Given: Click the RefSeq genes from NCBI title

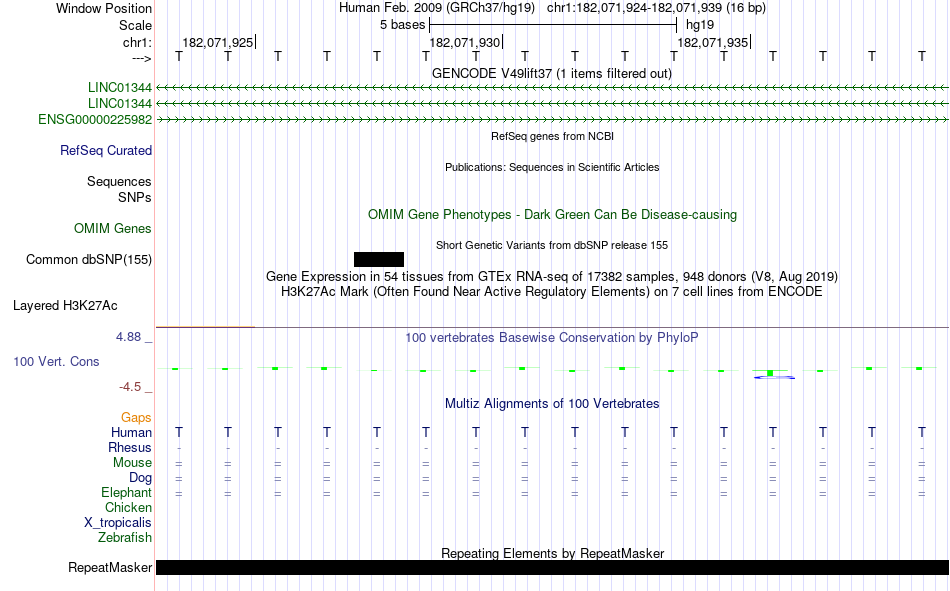Looking at the screenshot, I should tap(552, 136).
